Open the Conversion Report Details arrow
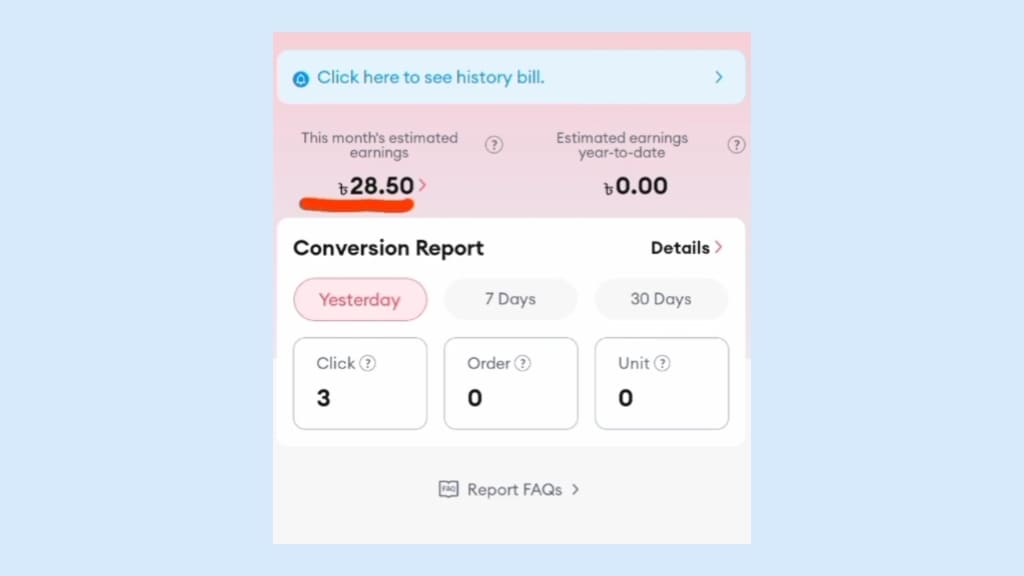 [719, 248]
